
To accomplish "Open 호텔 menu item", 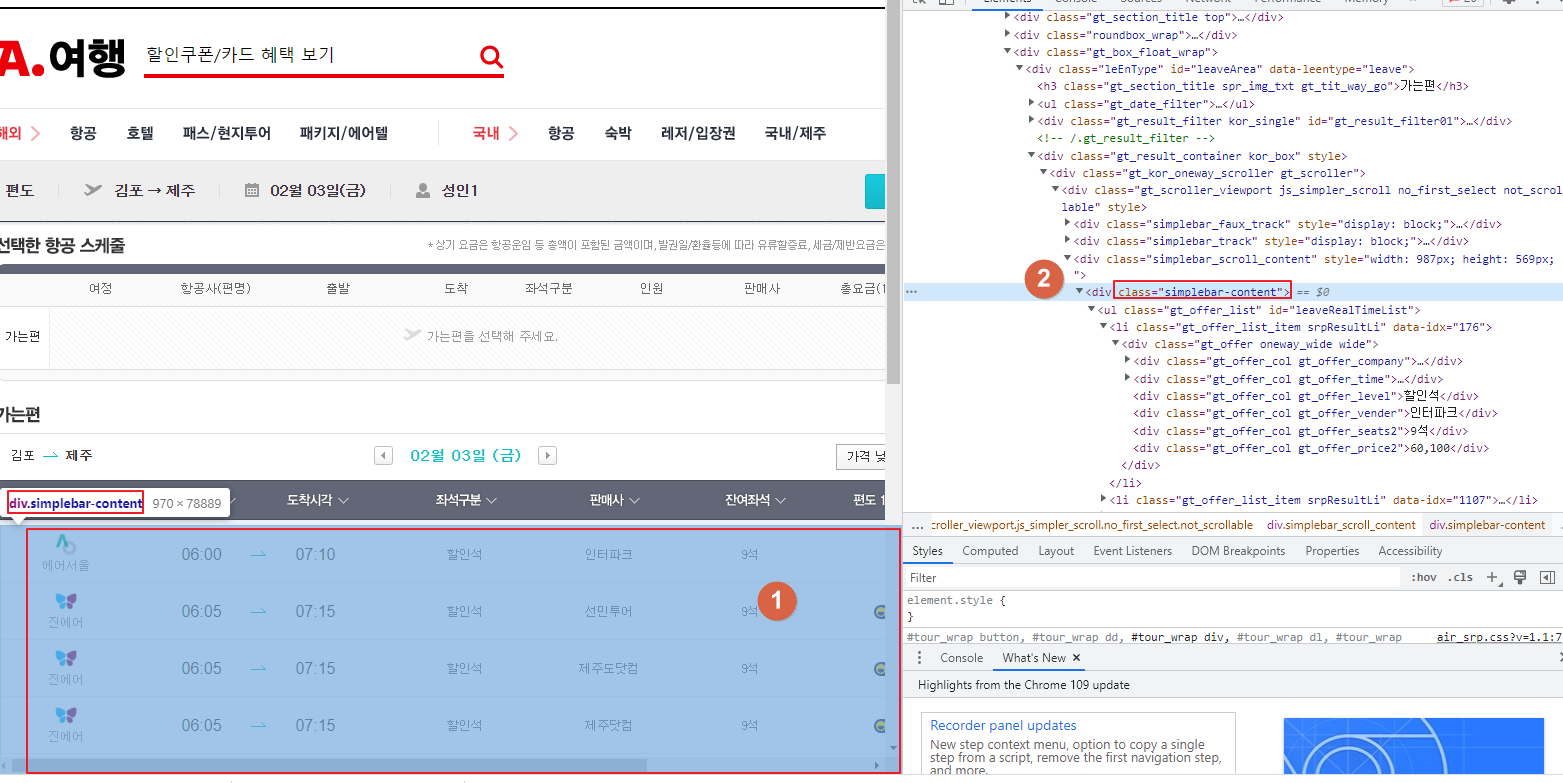I will [x=140, y=133].
